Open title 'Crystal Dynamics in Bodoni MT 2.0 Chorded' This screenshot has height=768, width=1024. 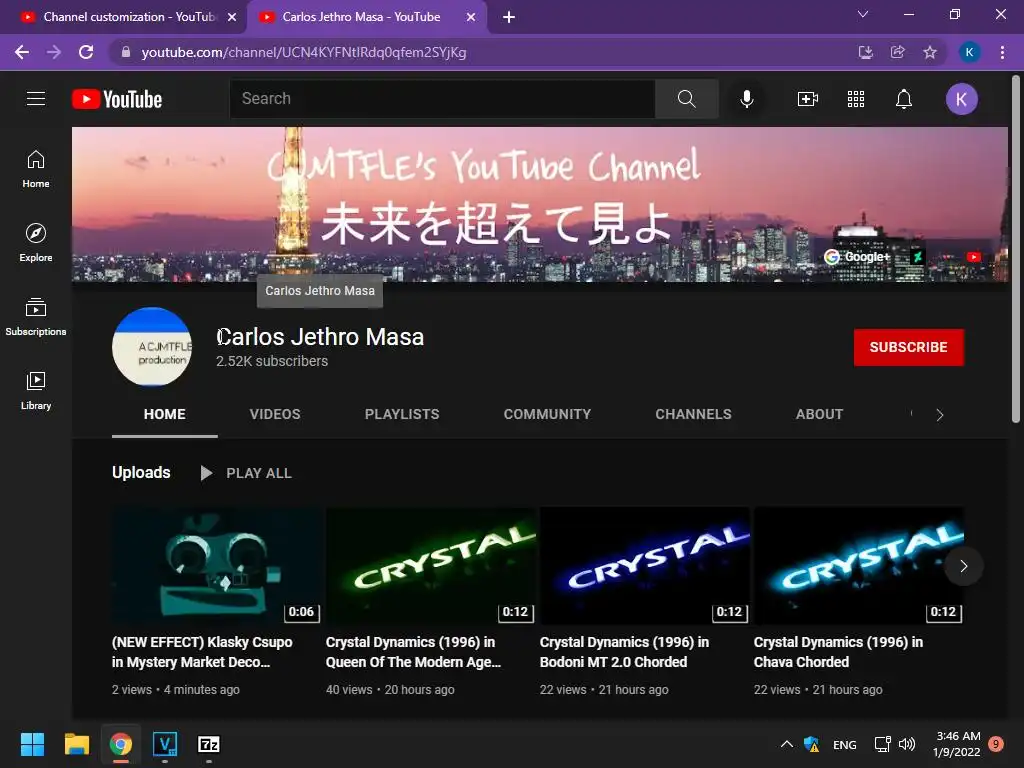tap(624, 652)
